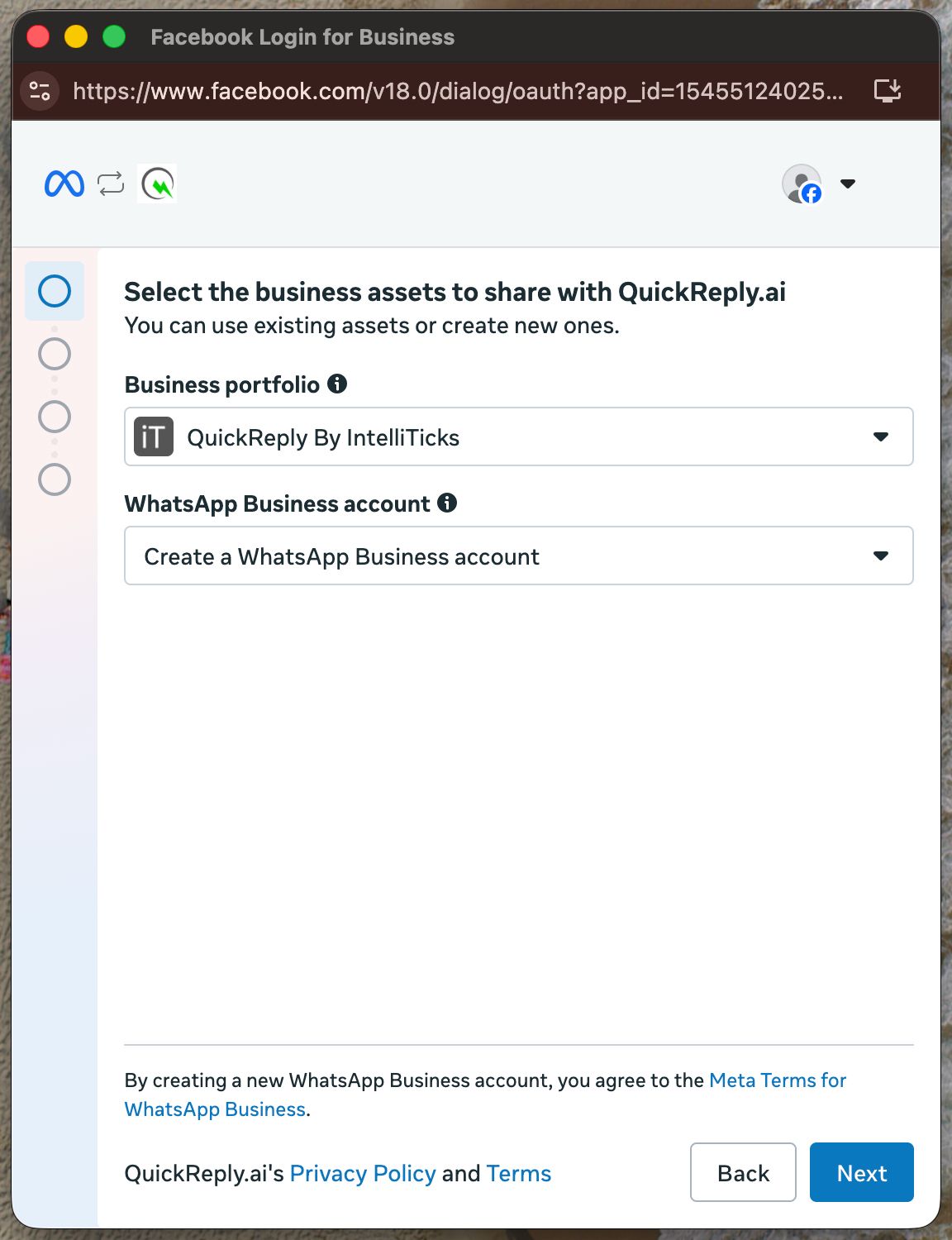Open QuickReply.ai's Privacy Policy link
This screenshot has height=1240, width=952.
coord(362,1174)
